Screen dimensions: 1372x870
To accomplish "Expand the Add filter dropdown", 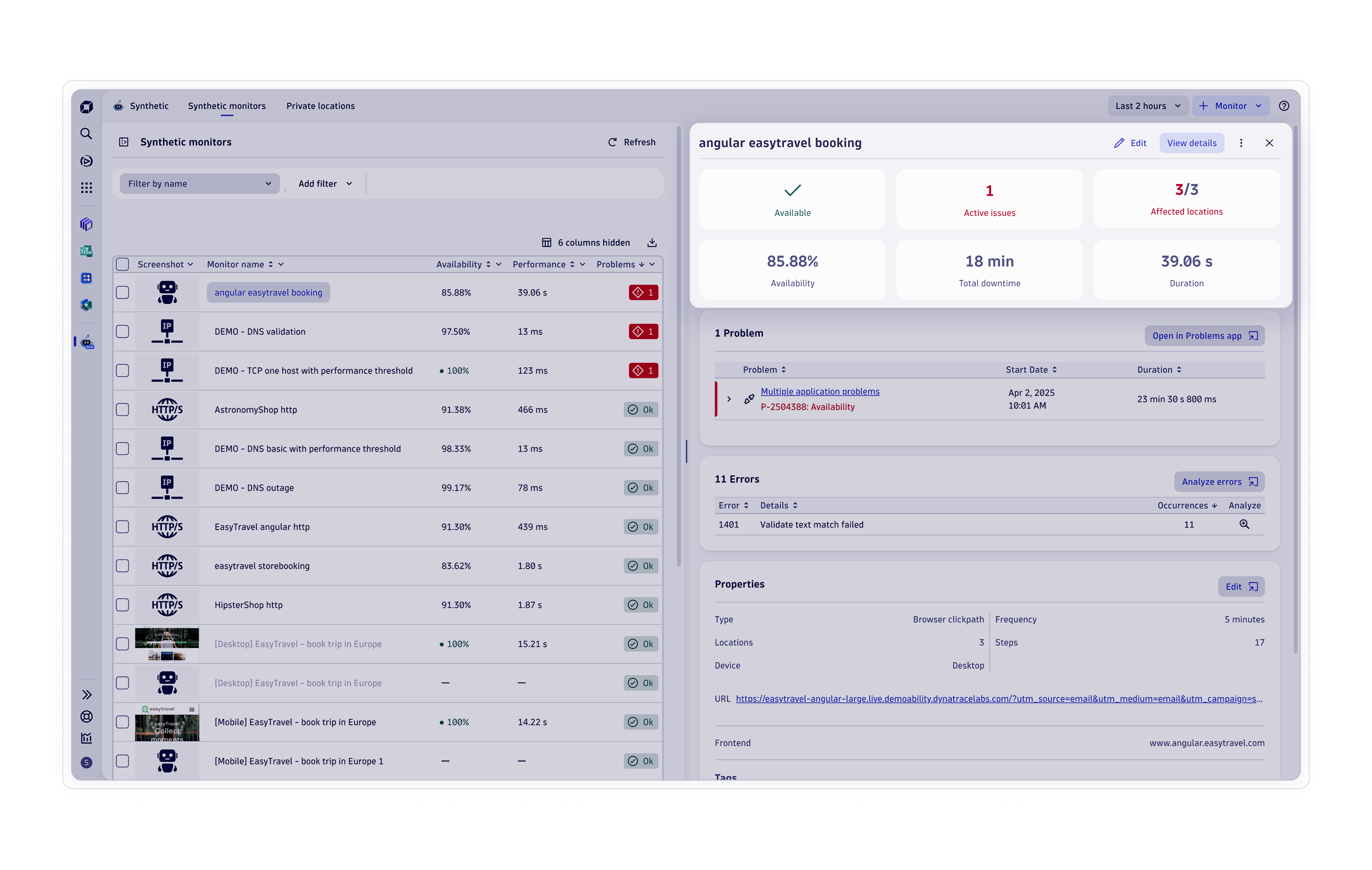I will (325, 184).
